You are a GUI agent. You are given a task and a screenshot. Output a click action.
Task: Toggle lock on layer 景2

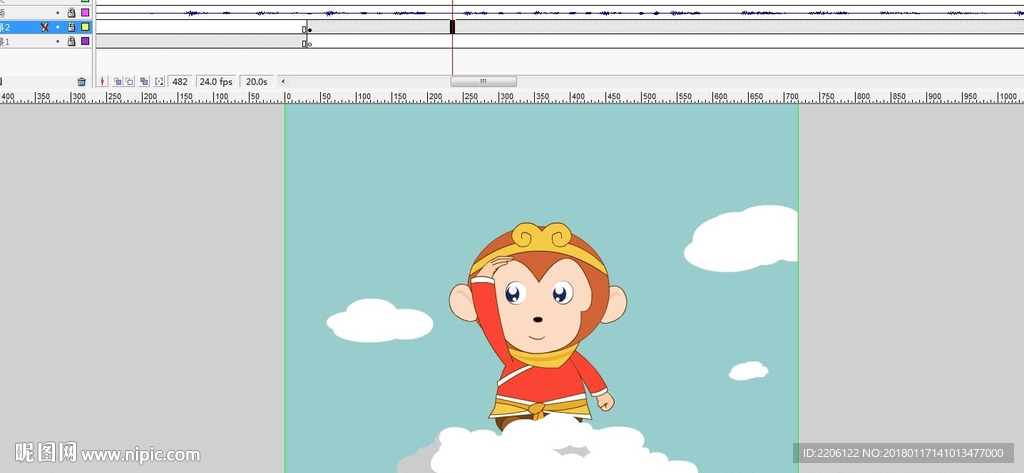point(72,27)
